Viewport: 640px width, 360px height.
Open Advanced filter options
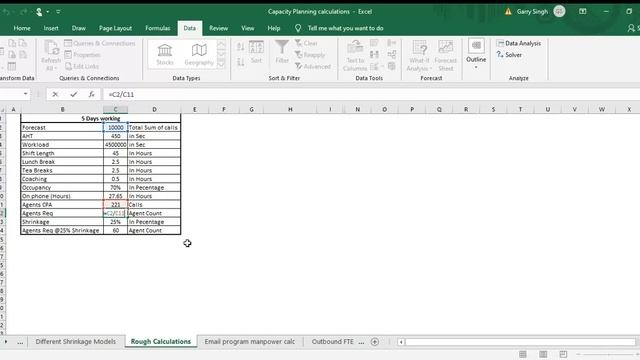click(x=313, y=66)
